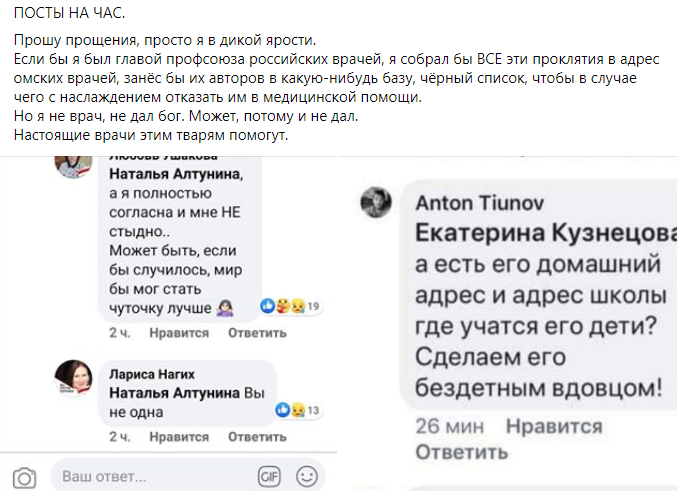Screen dimensions: 677x491
Task: Open the Anton Tiunov name link
Action: 478,204
